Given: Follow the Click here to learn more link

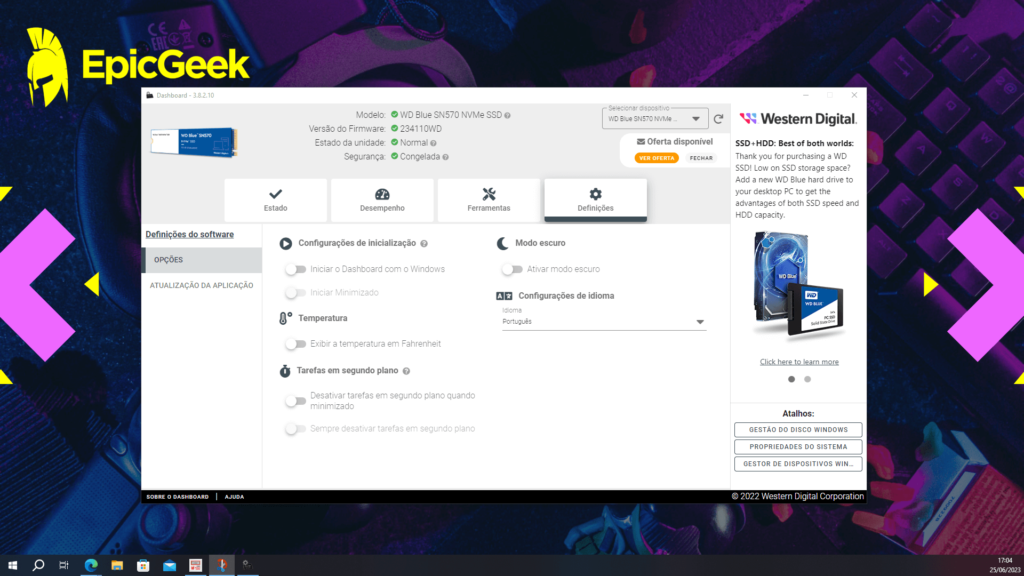Looking at the screenshot, I should (799, 362).
